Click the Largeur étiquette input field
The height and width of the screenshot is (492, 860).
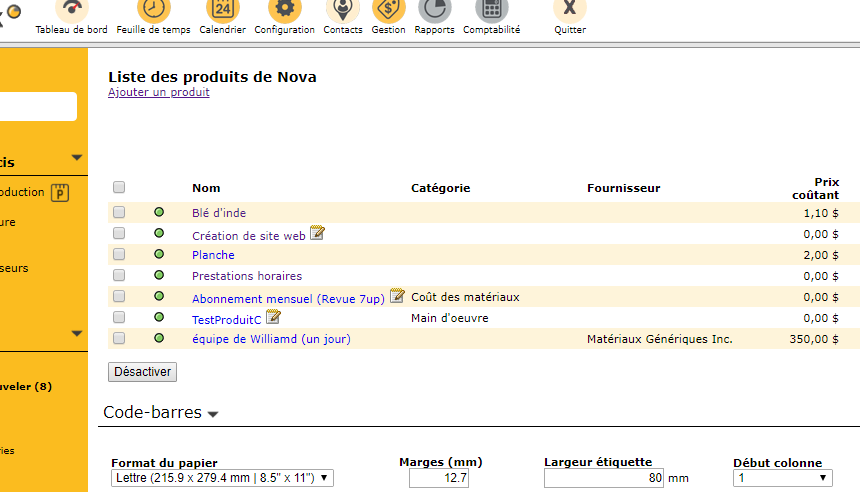click(x=604, y=479)
